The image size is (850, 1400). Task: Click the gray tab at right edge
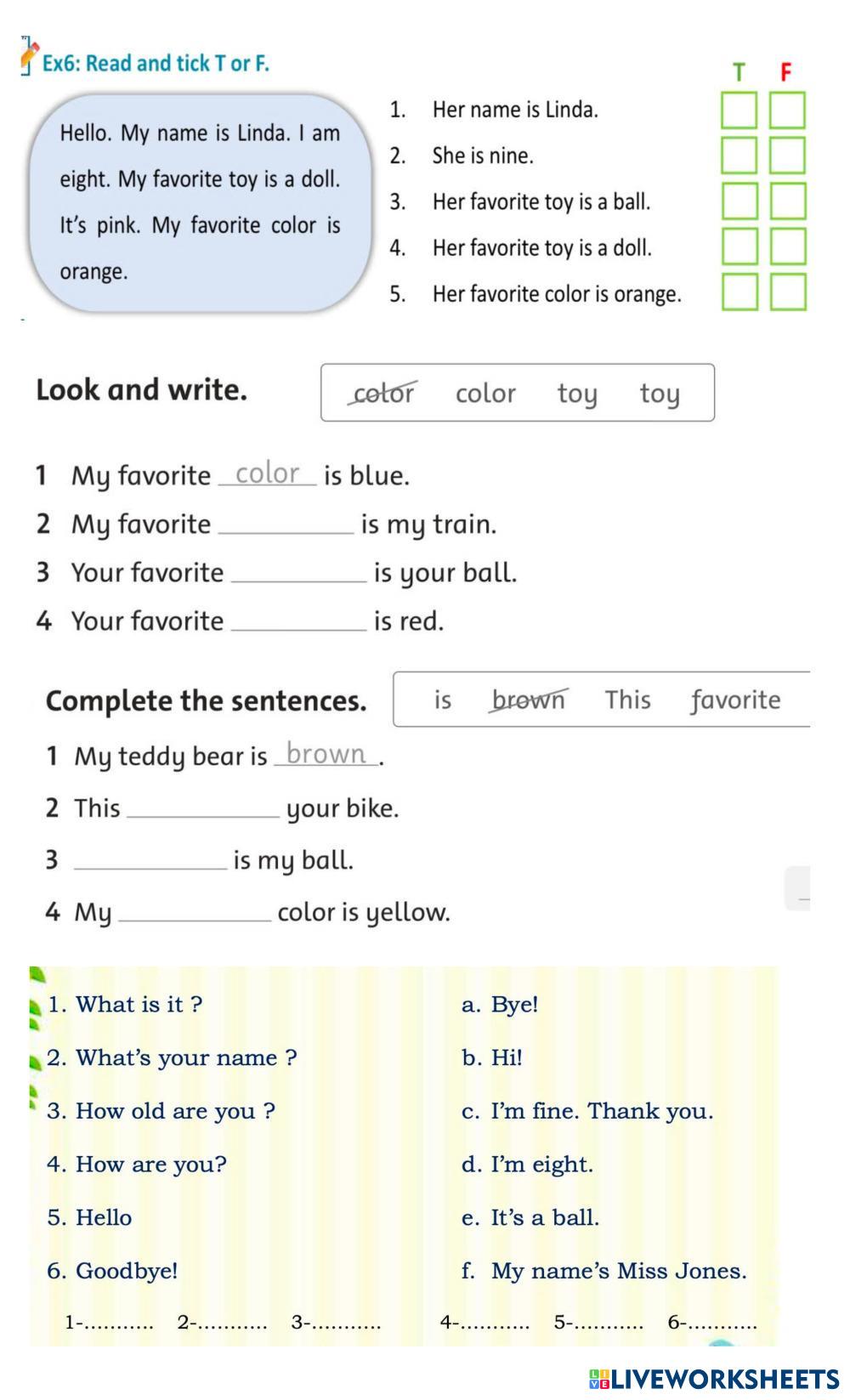pyautogui.click(x=797, y=888)
